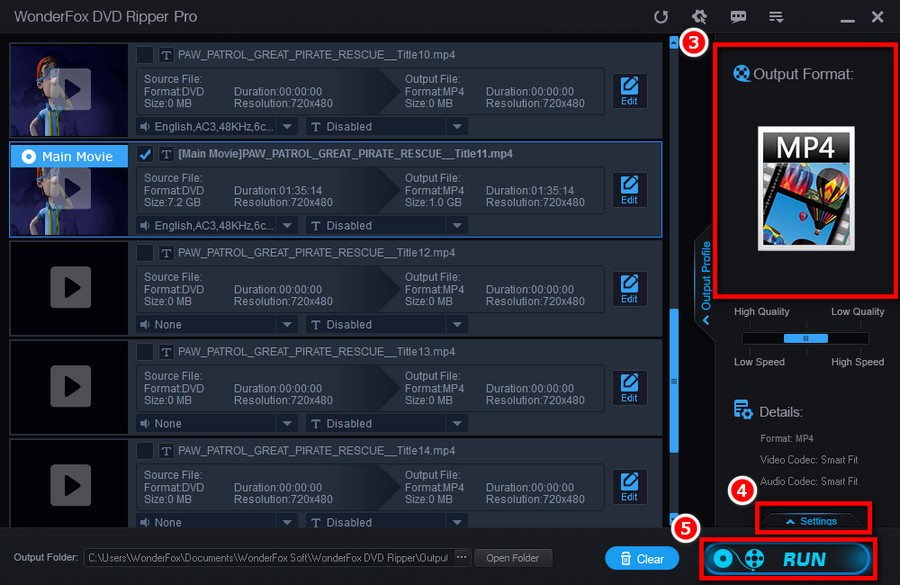The image size is (900, 585).
Task: Check the Title13.mp4 checkbox
Action: tap(145, 352)
